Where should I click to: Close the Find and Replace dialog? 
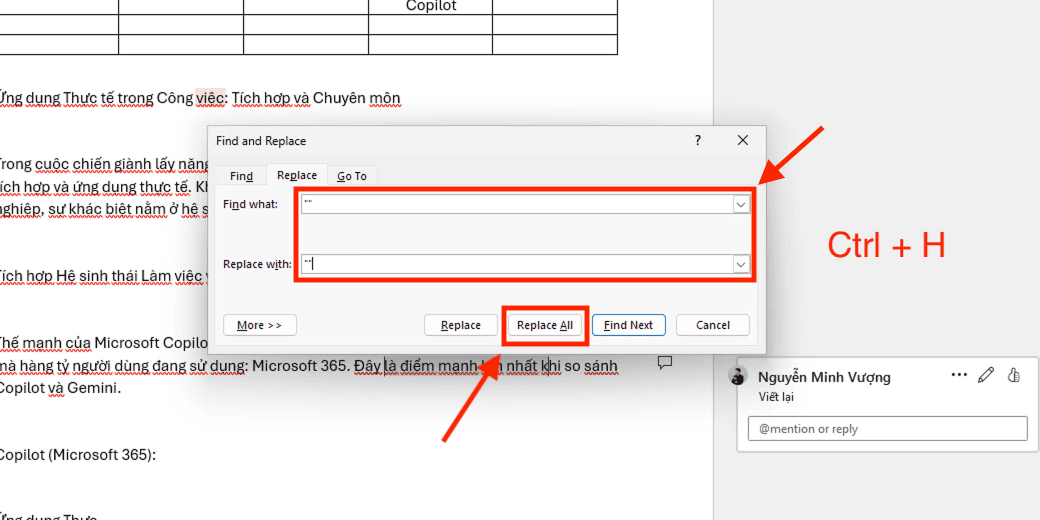point(742,141)
